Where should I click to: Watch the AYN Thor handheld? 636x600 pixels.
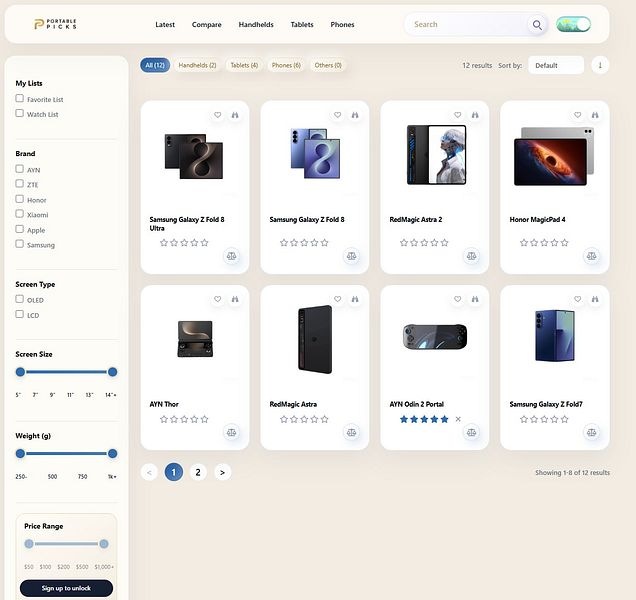click(x=235, y=299)
